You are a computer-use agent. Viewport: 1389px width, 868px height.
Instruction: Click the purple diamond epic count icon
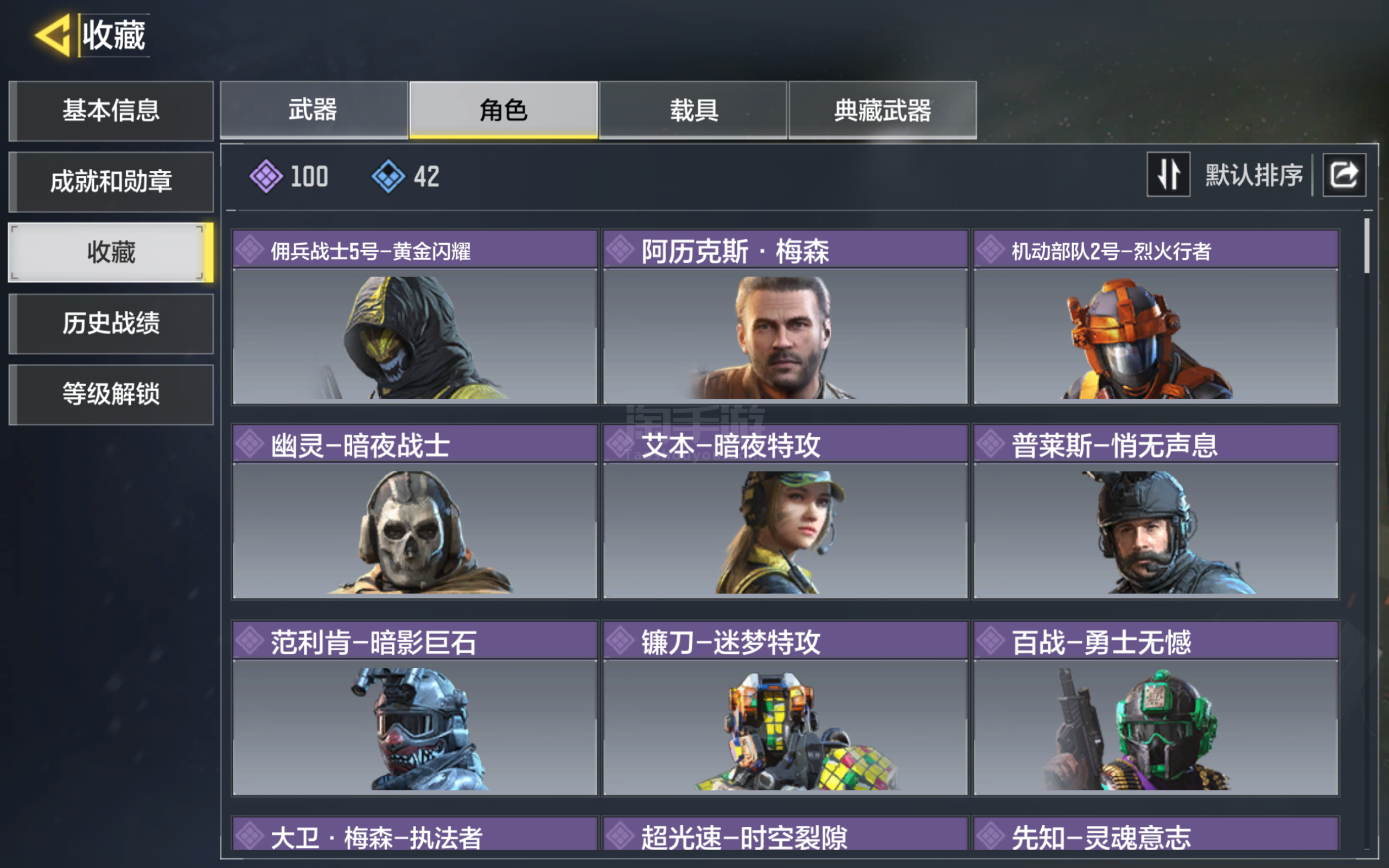pos(266,176)
